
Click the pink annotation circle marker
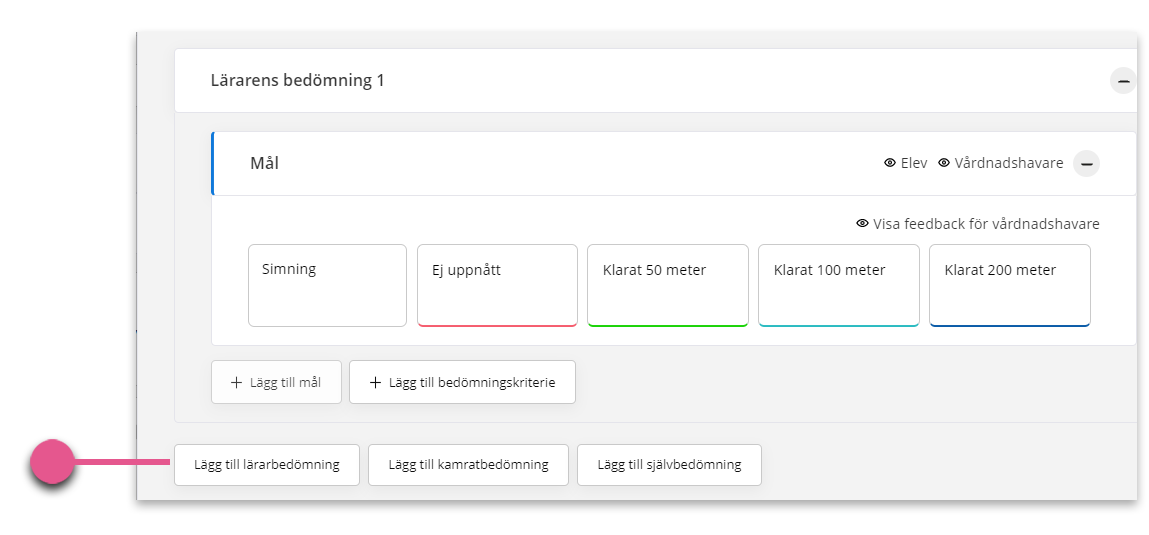pos(53,462)
